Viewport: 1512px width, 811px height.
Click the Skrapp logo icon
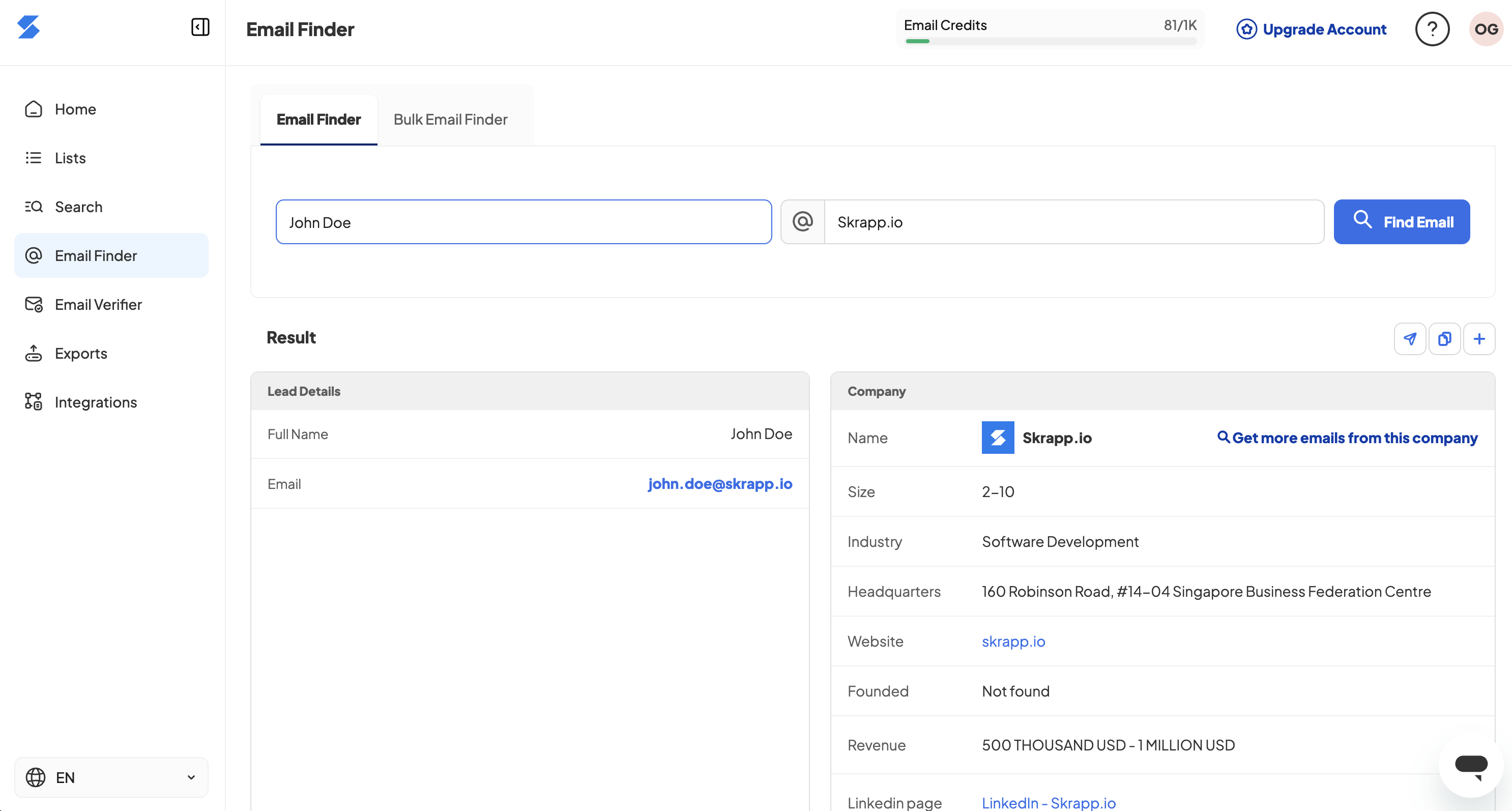(28, 27)
